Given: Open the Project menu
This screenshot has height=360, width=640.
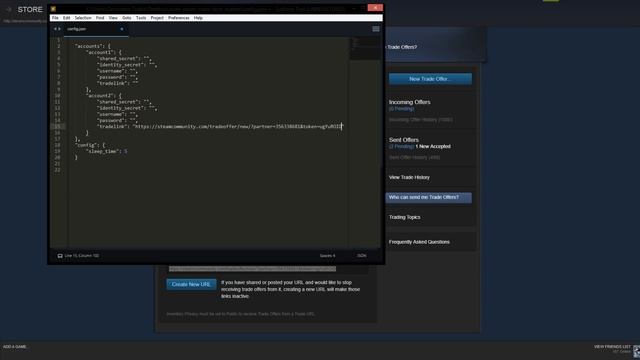Looking at the screenshot, I should (x=157, y=18).
